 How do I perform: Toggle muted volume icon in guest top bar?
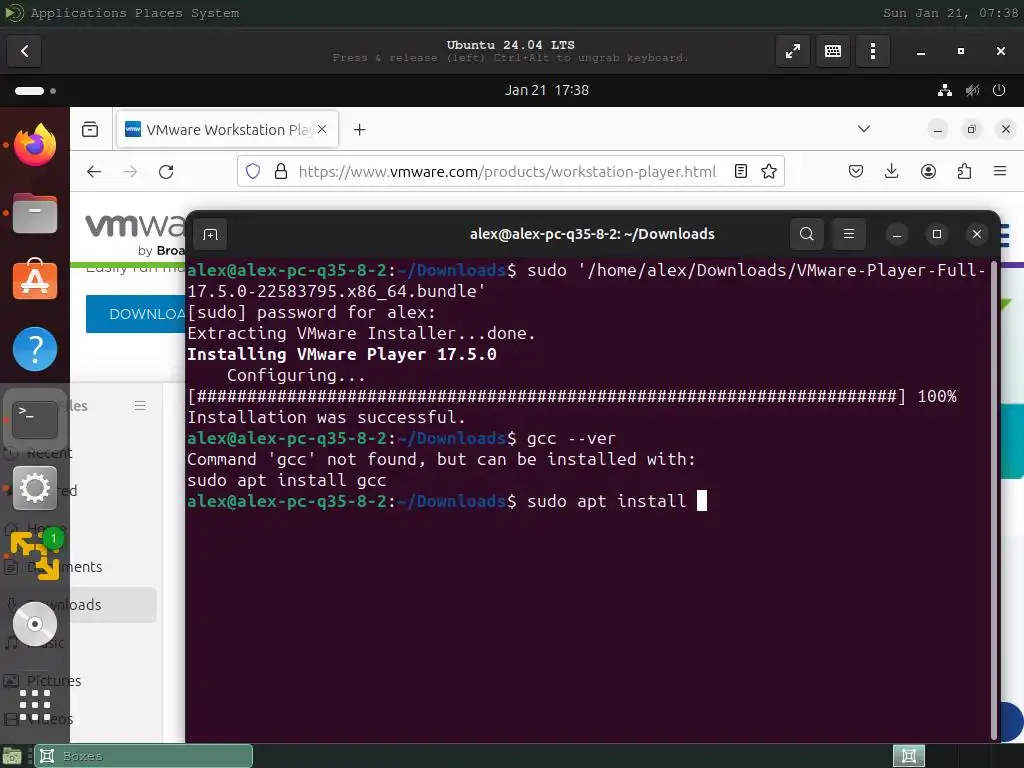[972, 90]
